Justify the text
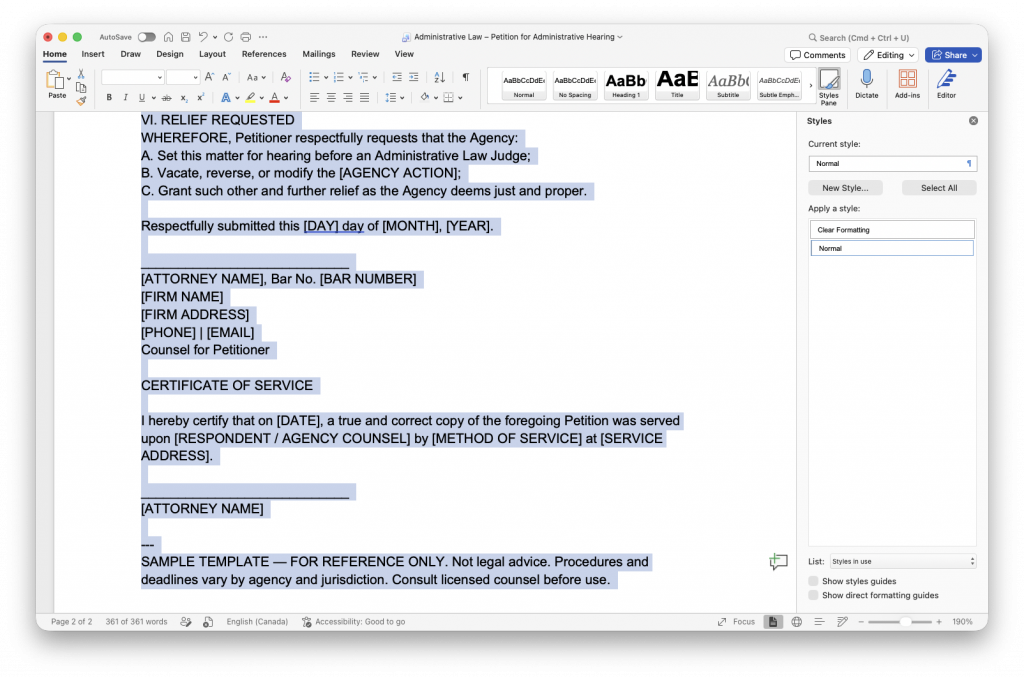Screen dimensions: 1024x678 (x=364, y=98)
